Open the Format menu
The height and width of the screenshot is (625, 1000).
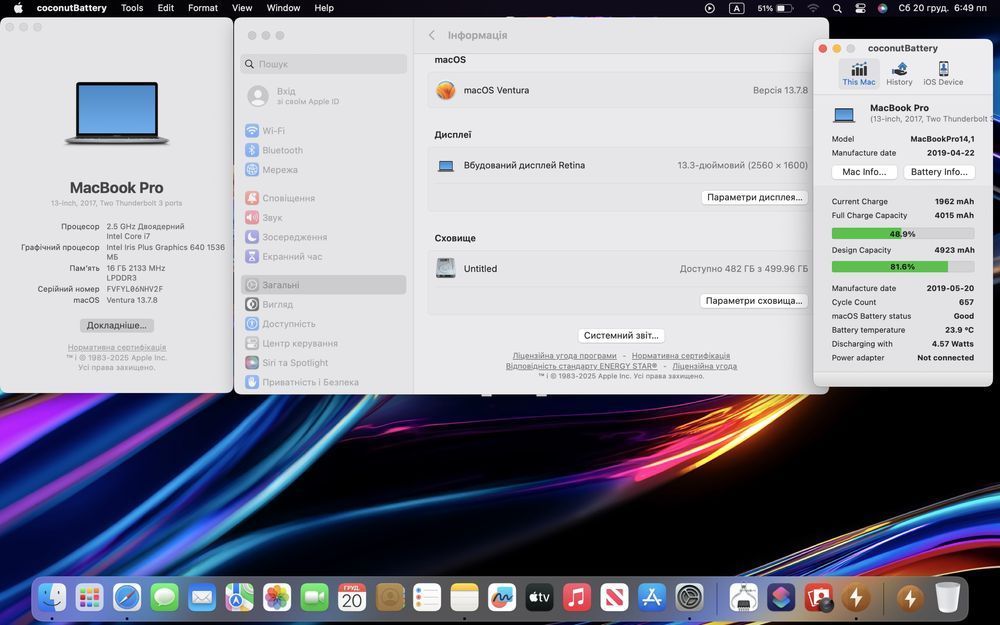(x=203, y=8)
